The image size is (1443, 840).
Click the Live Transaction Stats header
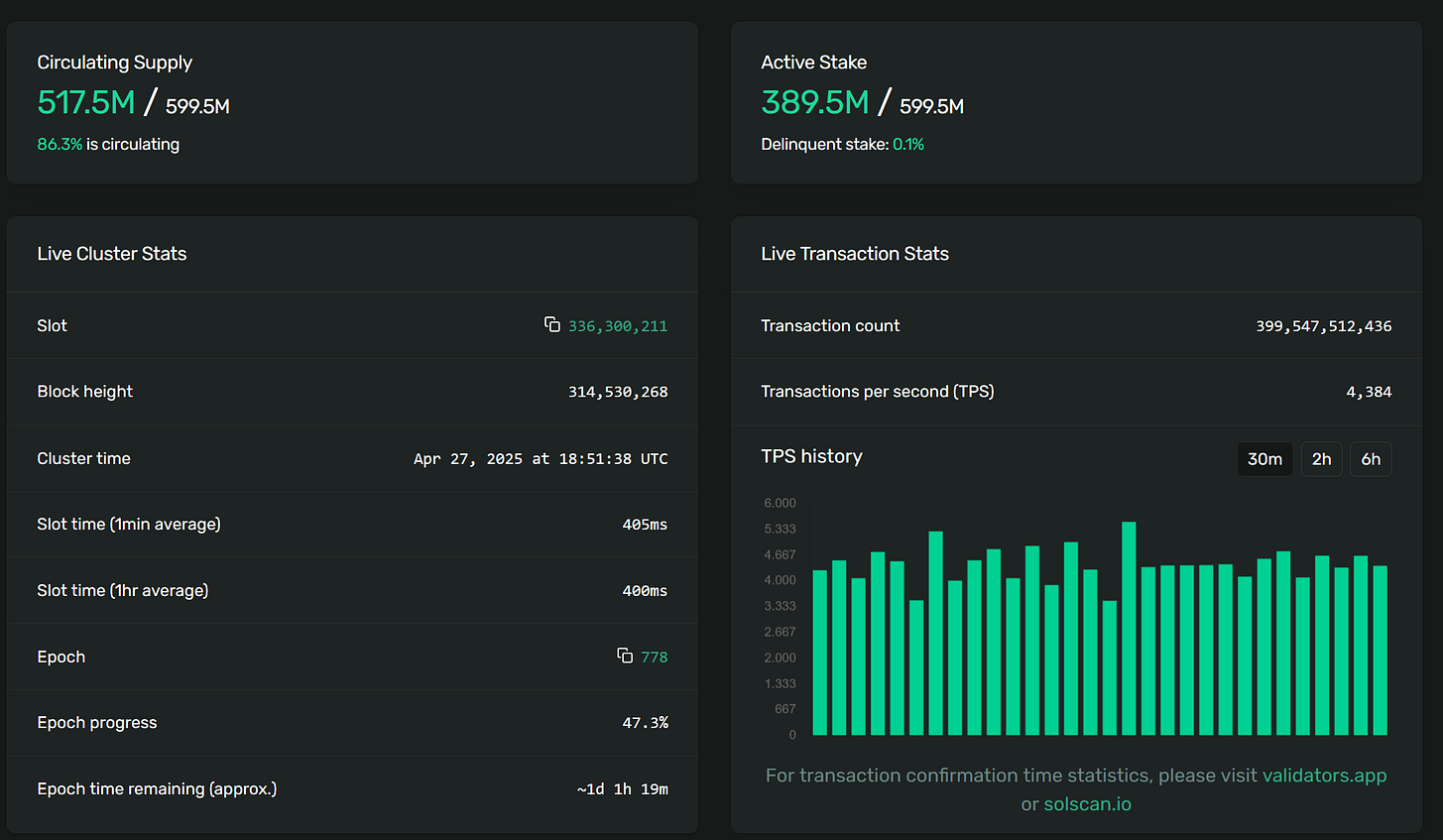click(x=855, y=254)
